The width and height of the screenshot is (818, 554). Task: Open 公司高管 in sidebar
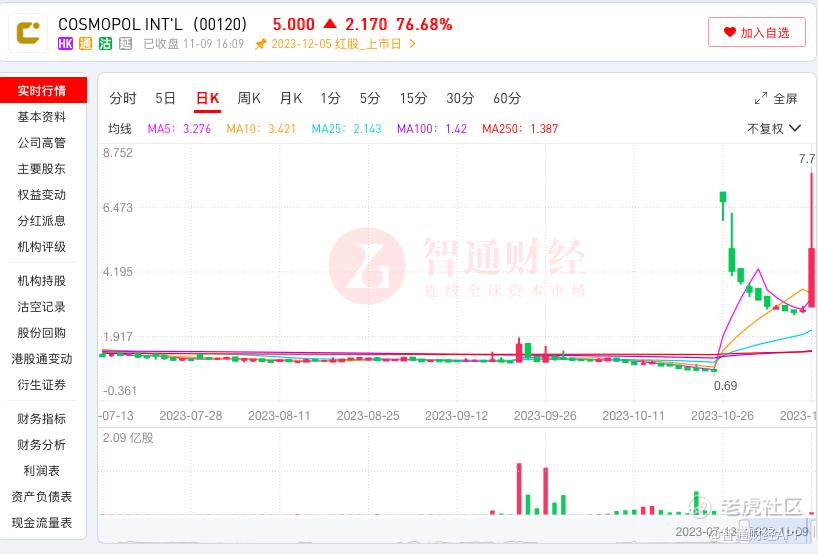point(42,143)
